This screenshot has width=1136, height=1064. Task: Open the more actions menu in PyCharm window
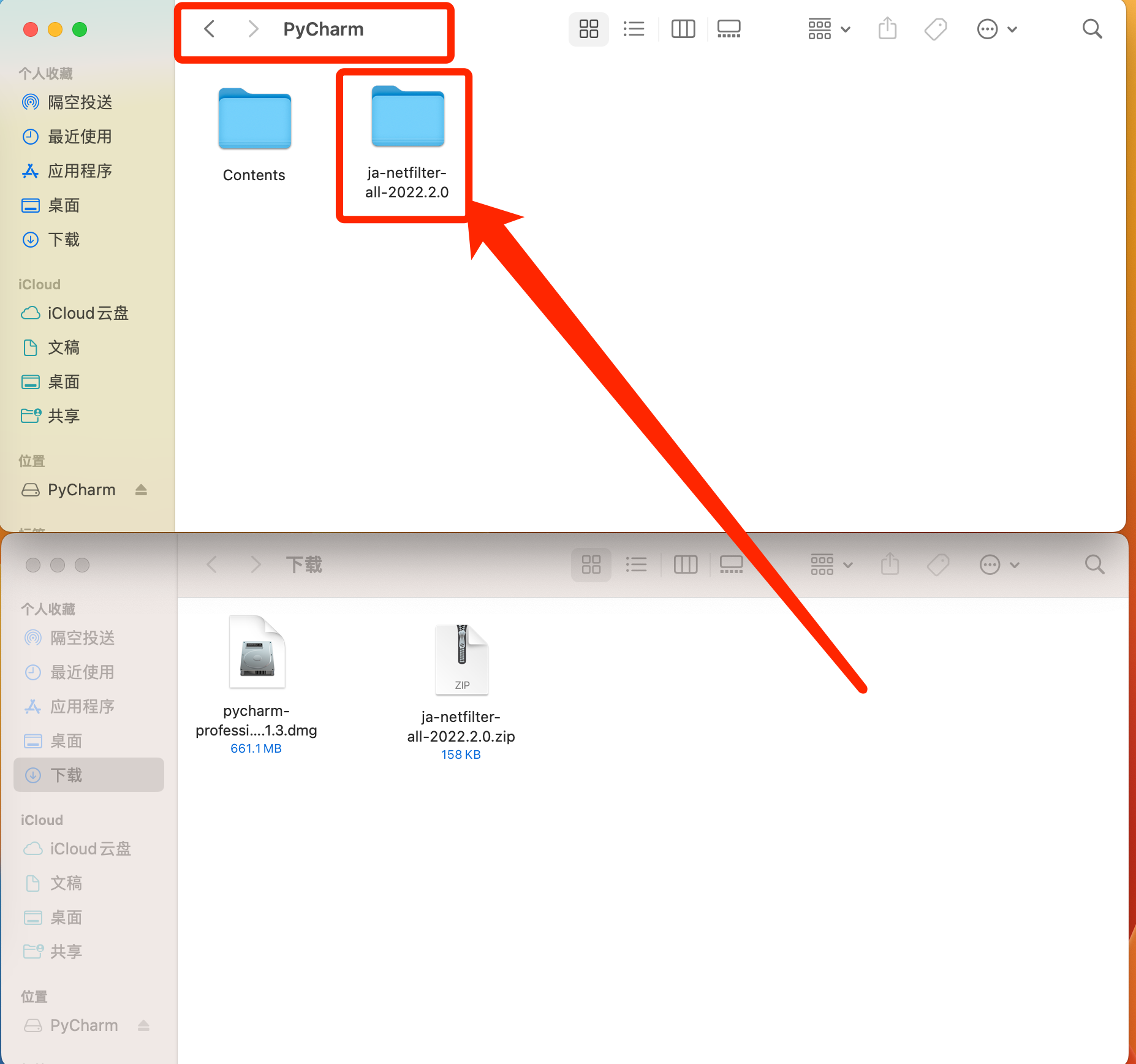pyautogui.click(x=997, y=29)
